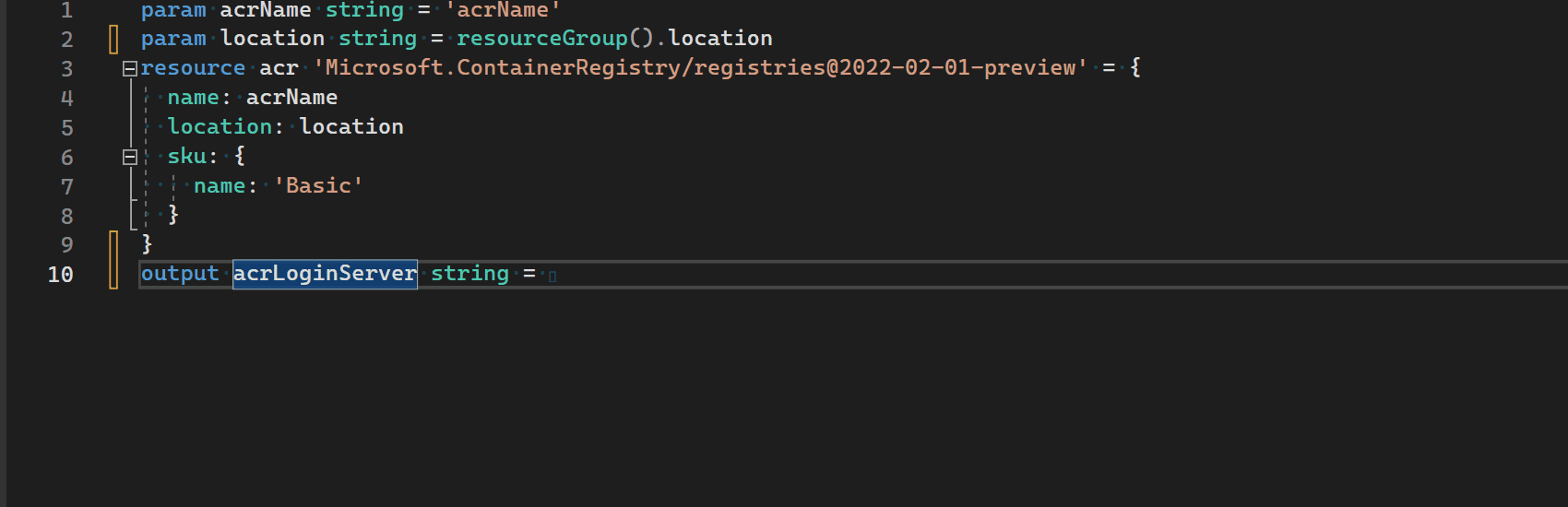Click the 'acrName' default string literal

(503, 10)
